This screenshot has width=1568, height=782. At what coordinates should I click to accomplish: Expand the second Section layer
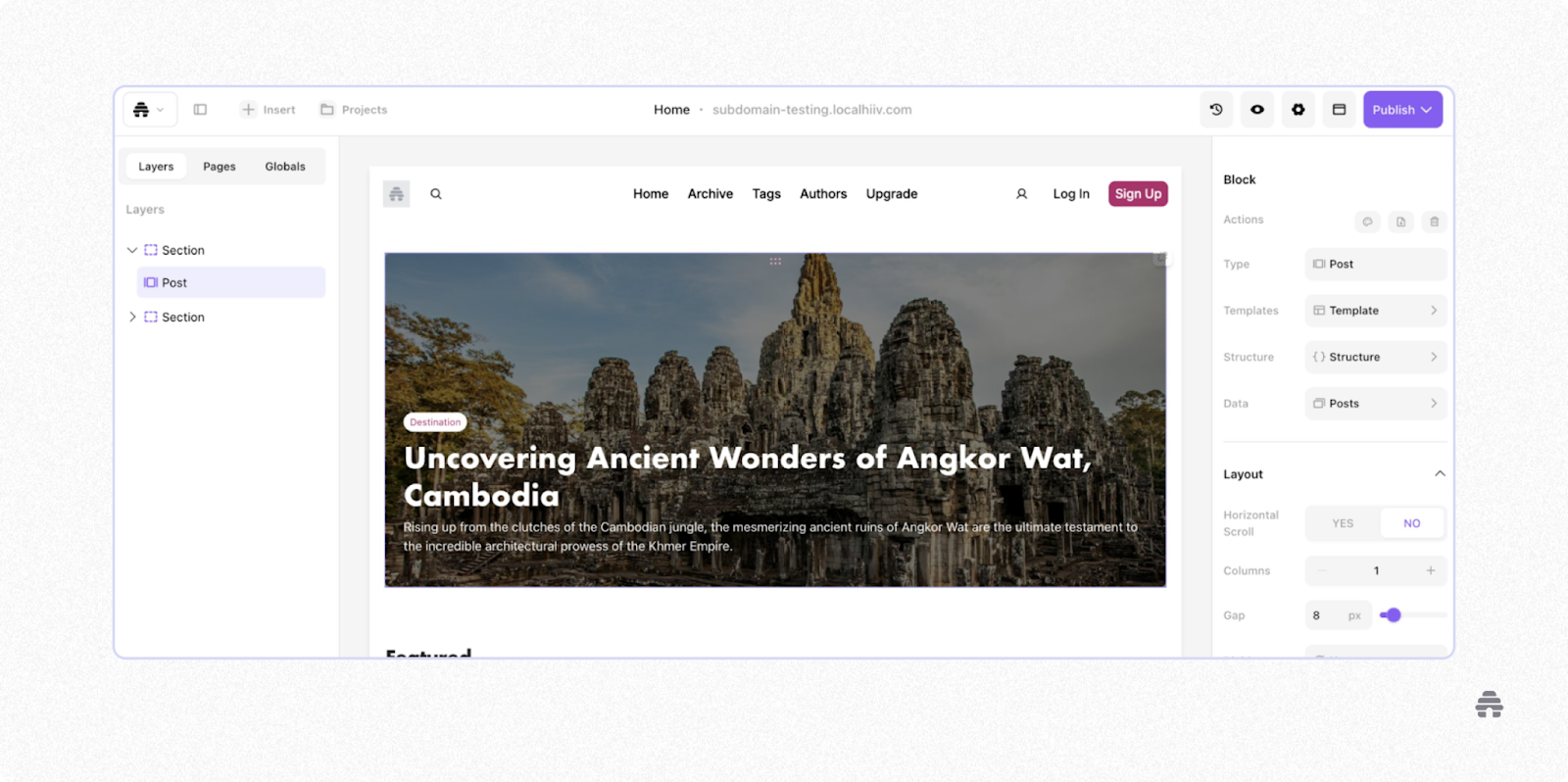[132, 317]
